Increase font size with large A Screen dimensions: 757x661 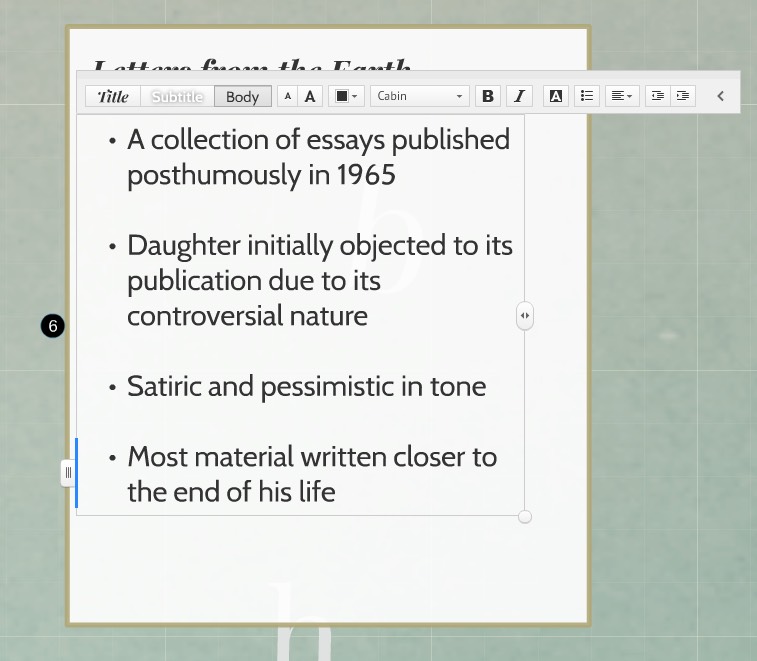click(310, 97)
